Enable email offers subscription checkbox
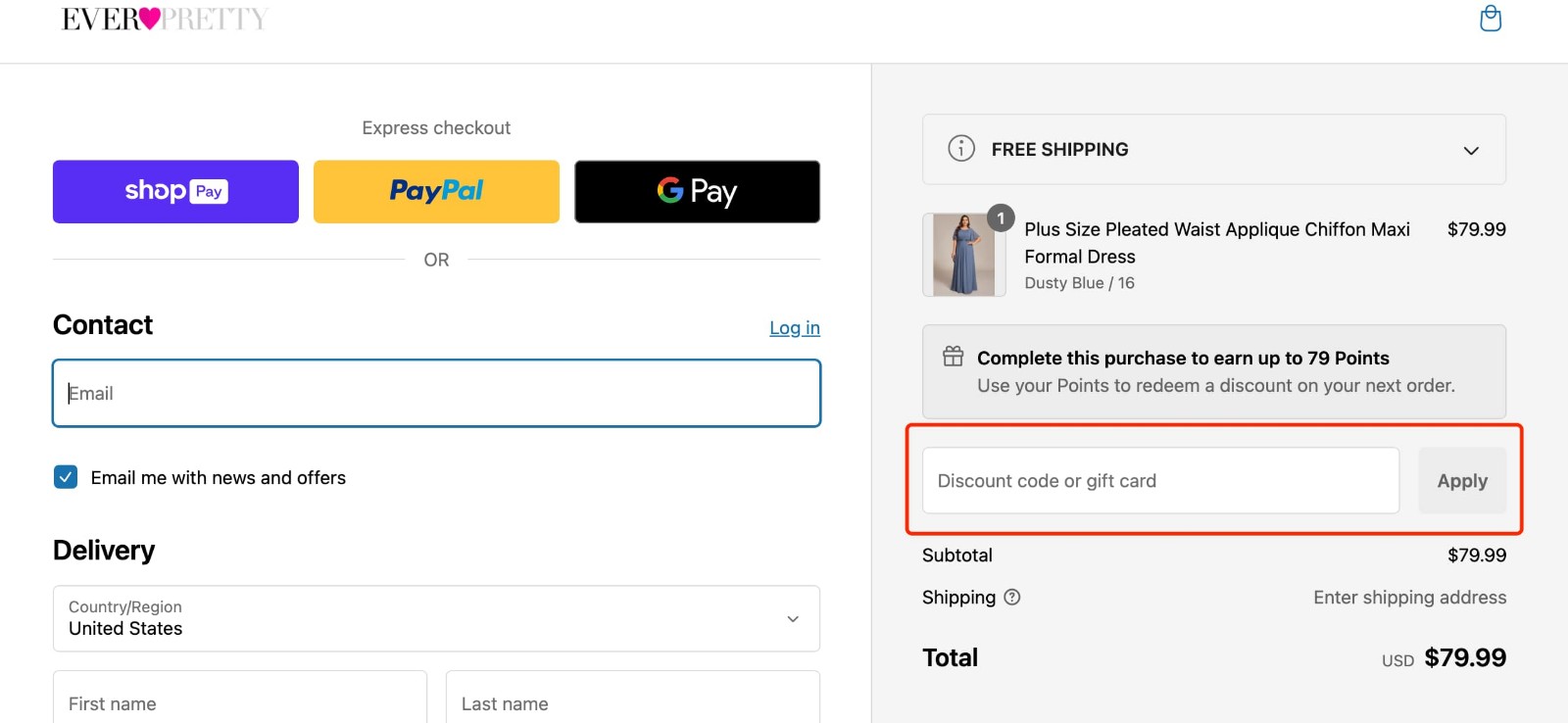 [65, 477]
